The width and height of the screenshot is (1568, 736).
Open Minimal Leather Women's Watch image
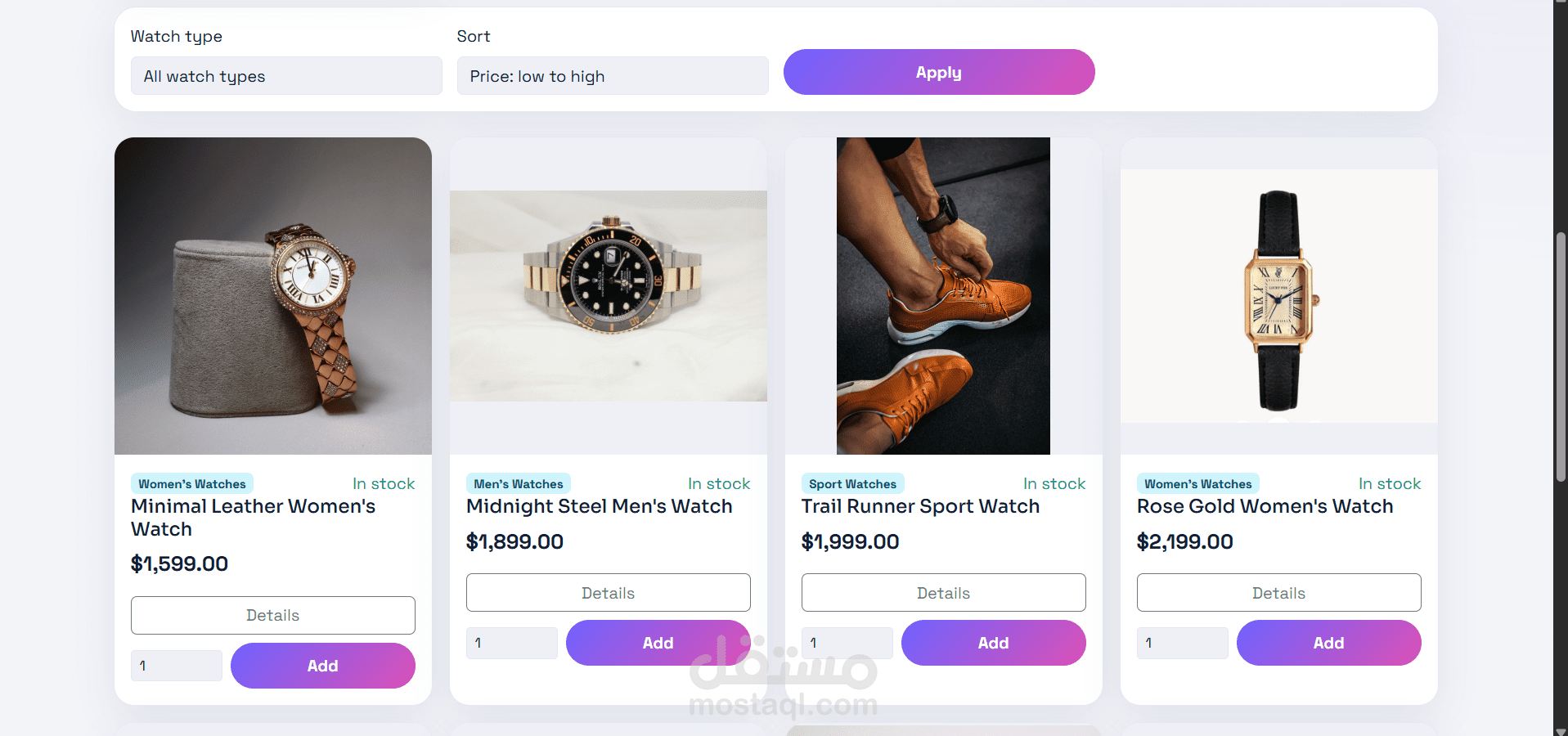tap(273, 296)
